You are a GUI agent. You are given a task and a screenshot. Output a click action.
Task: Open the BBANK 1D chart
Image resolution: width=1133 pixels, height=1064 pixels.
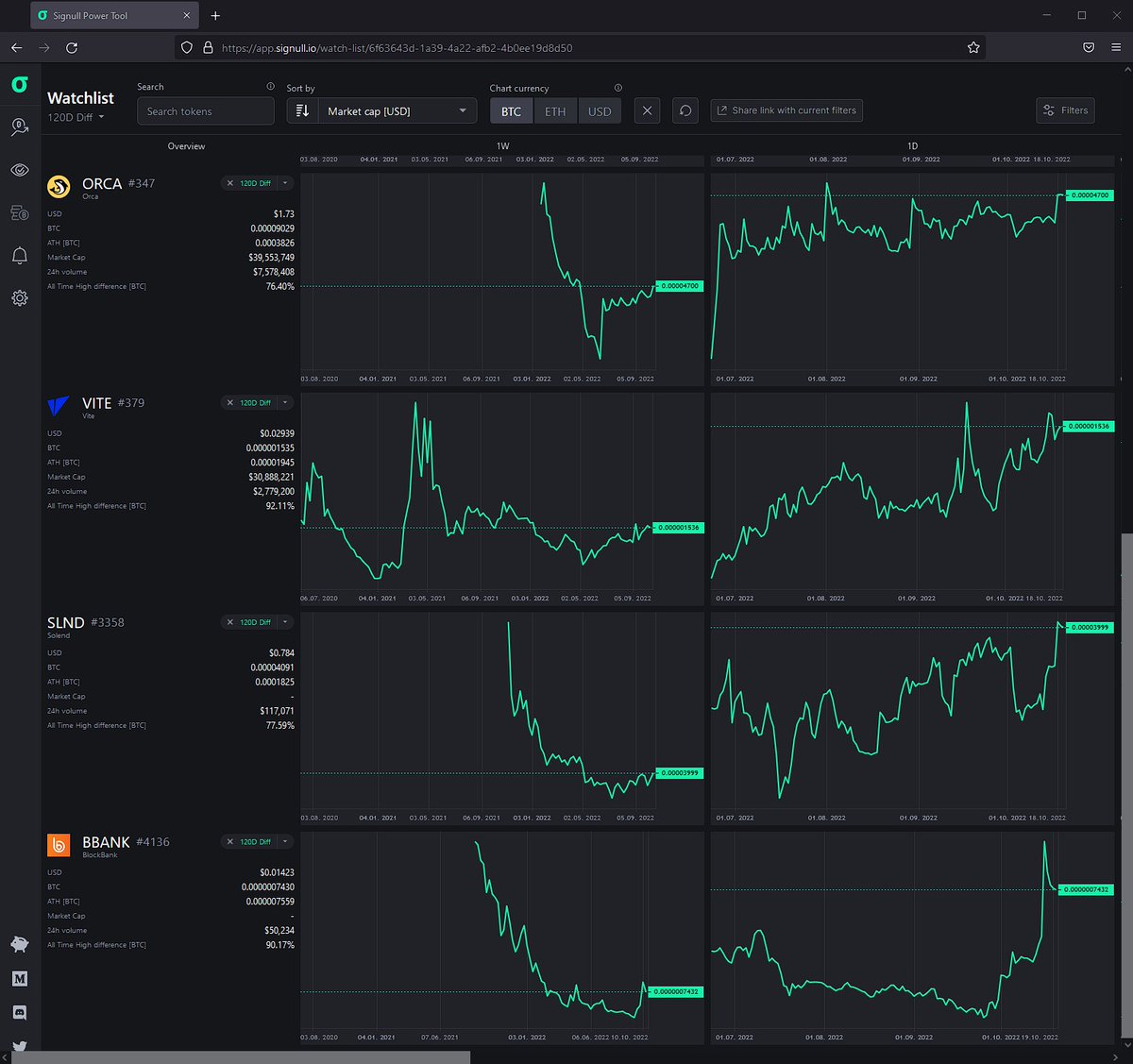tap(912, 937)
